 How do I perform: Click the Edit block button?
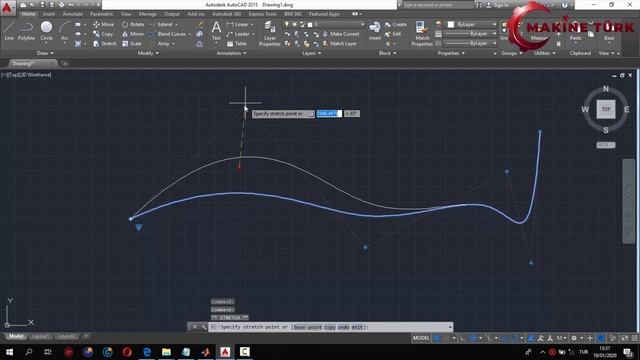pyautogui.click(x=393, y=34)
